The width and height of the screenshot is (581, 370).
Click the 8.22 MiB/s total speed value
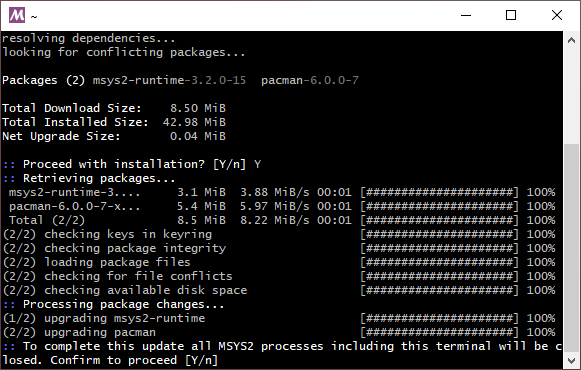click(x=275, y=220)
